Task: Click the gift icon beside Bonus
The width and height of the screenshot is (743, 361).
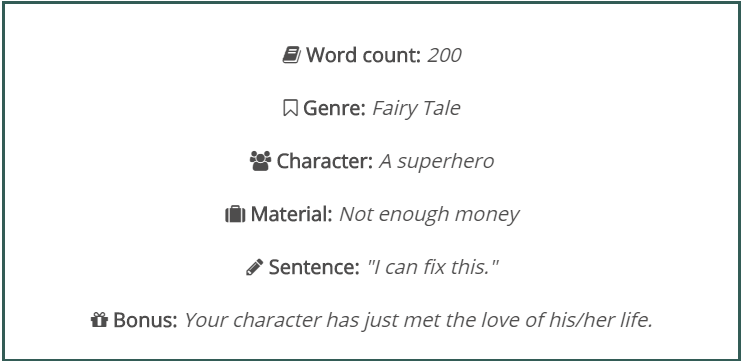Action: 99,320
